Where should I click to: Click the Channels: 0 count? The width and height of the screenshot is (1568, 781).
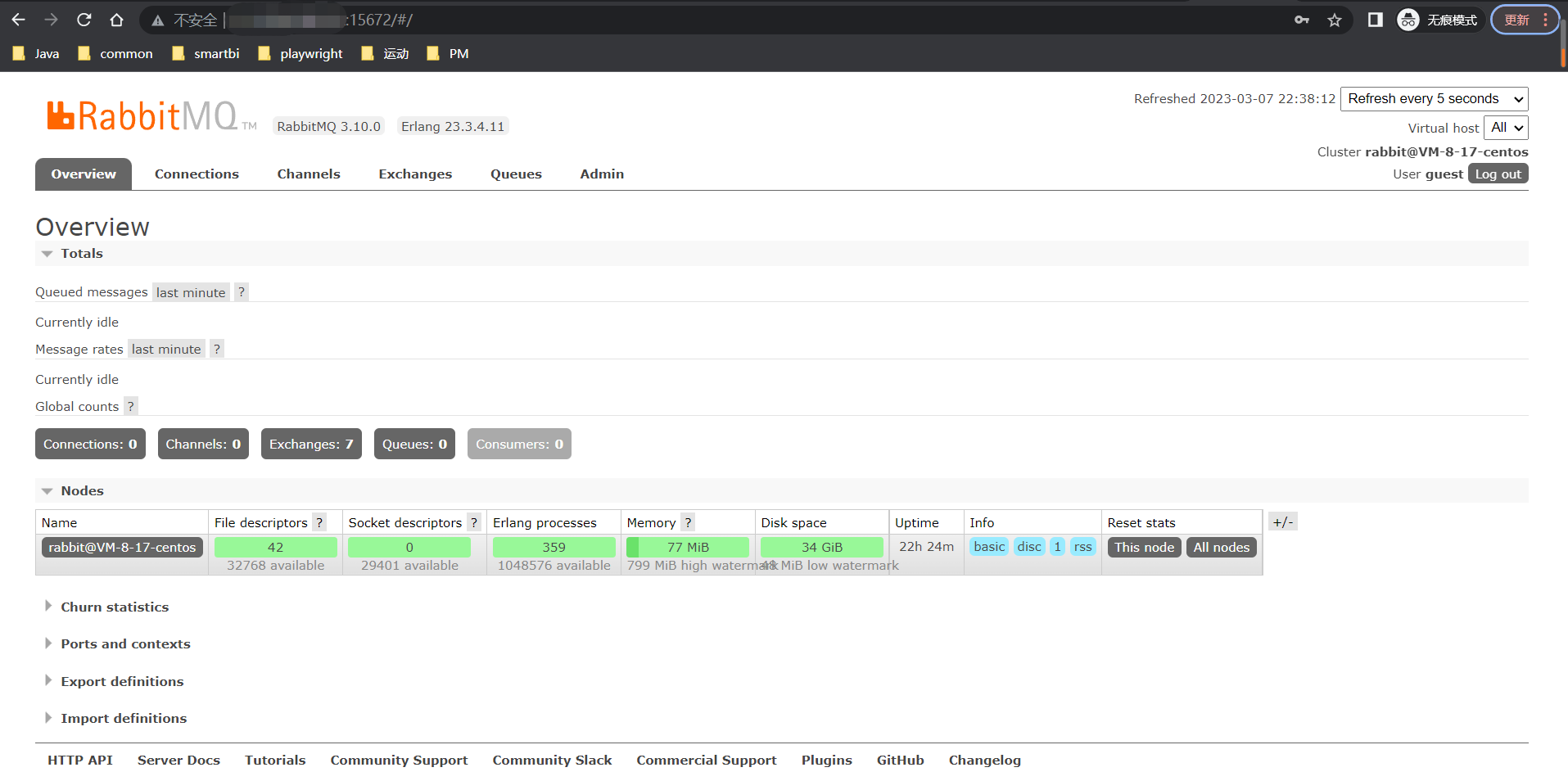pyautogui.click(x=203, y=444)
